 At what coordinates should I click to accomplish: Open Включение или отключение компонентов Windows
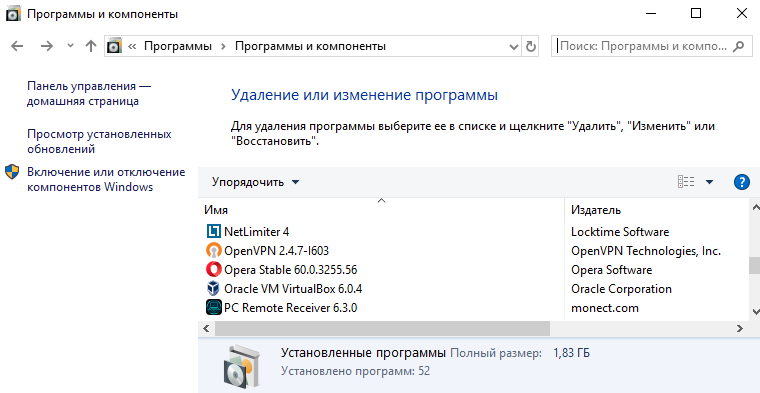click(x=106, y=180)
